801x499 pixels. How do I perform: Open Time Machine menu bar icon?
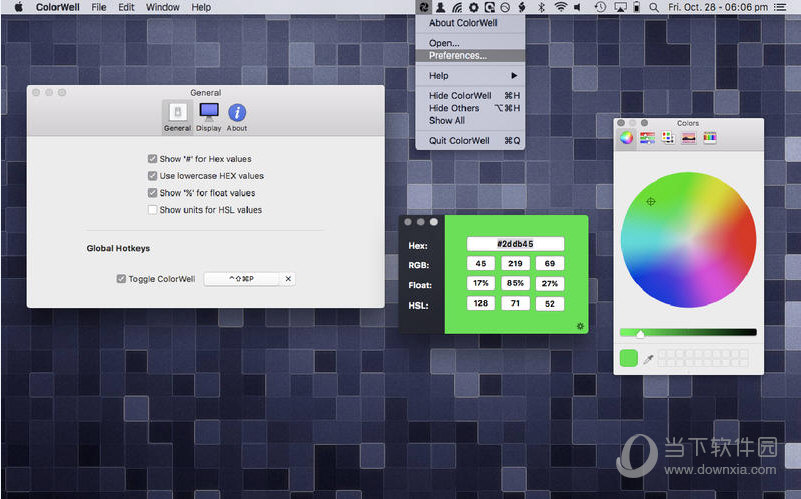tap(600, 7)
